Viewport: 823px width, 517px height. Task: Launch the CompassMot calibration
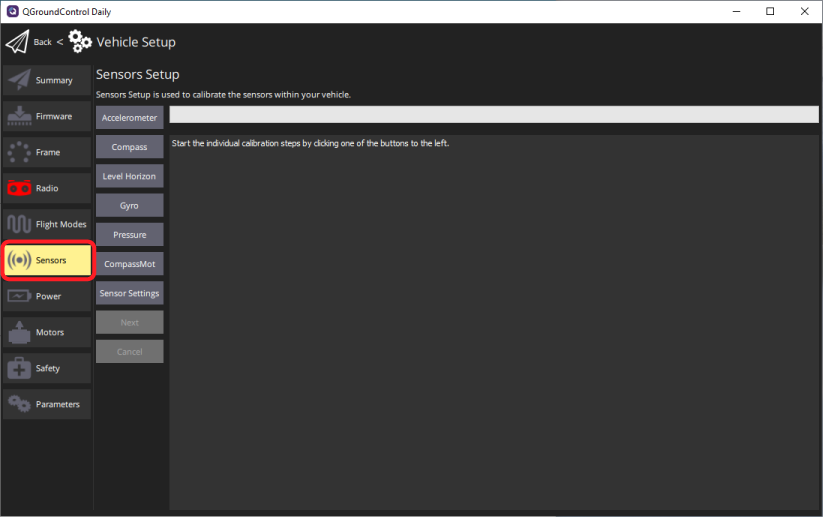(129, 264)
